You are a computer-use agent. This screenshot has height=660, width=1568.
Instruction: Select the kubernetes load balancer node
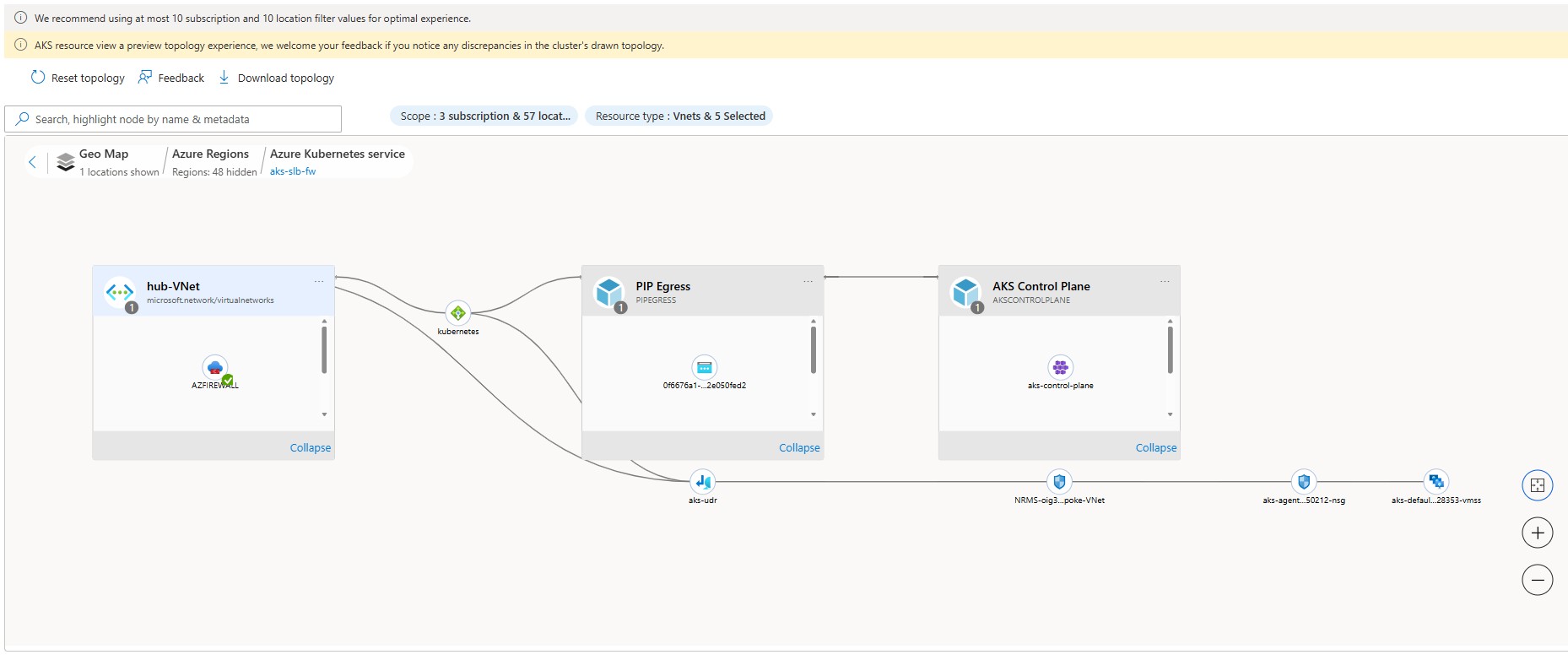coord(458,313)
